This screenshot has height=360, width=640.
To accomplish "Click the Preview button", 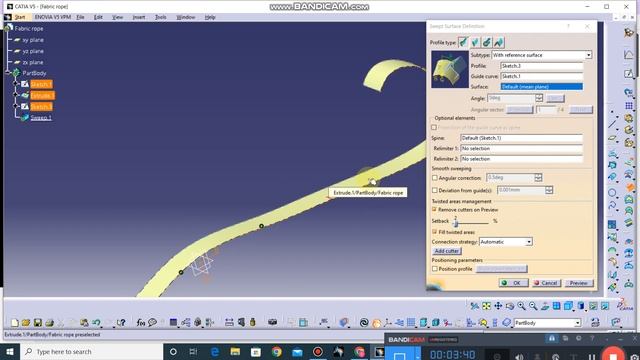I will (578, 283).
